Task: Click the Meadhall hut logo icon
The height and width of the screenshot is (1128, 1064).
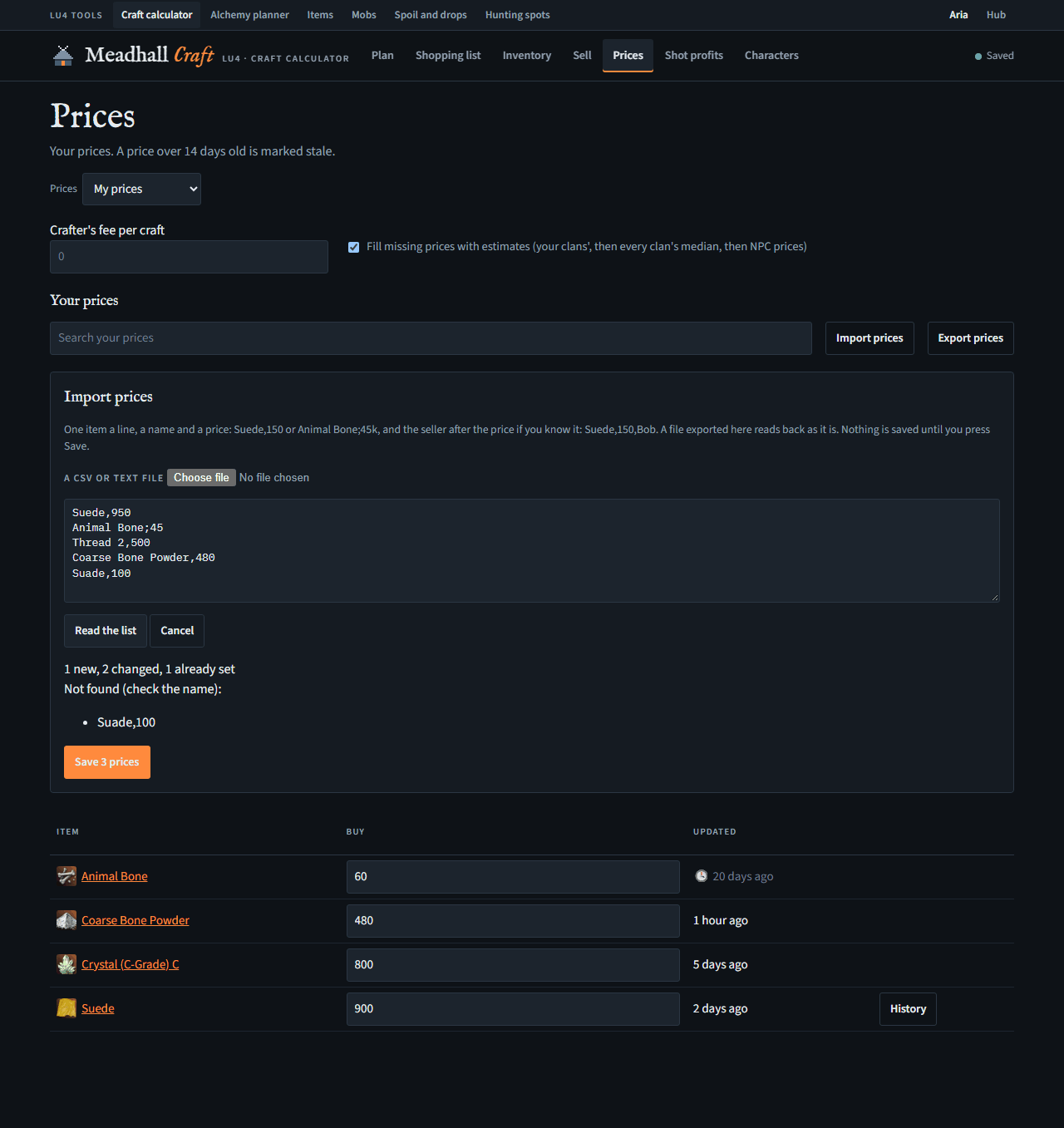Action: tap(63, 56)
